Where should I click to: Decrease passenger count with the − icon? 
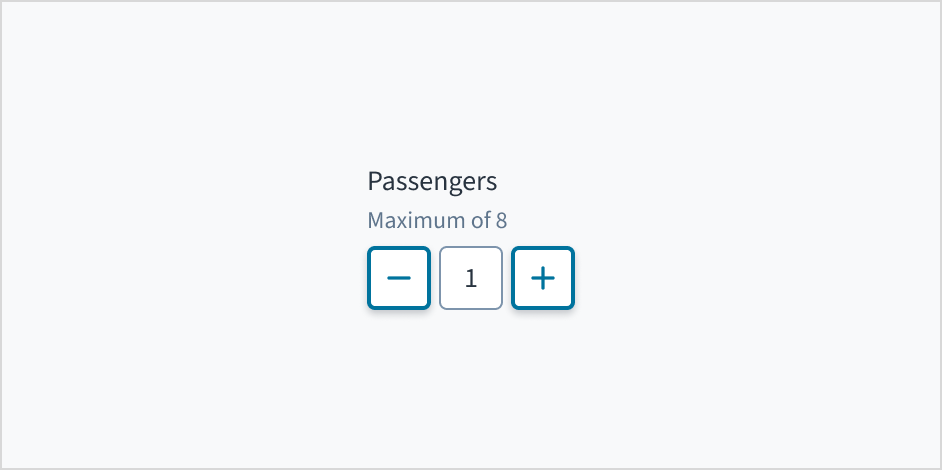tap(399, 278)
